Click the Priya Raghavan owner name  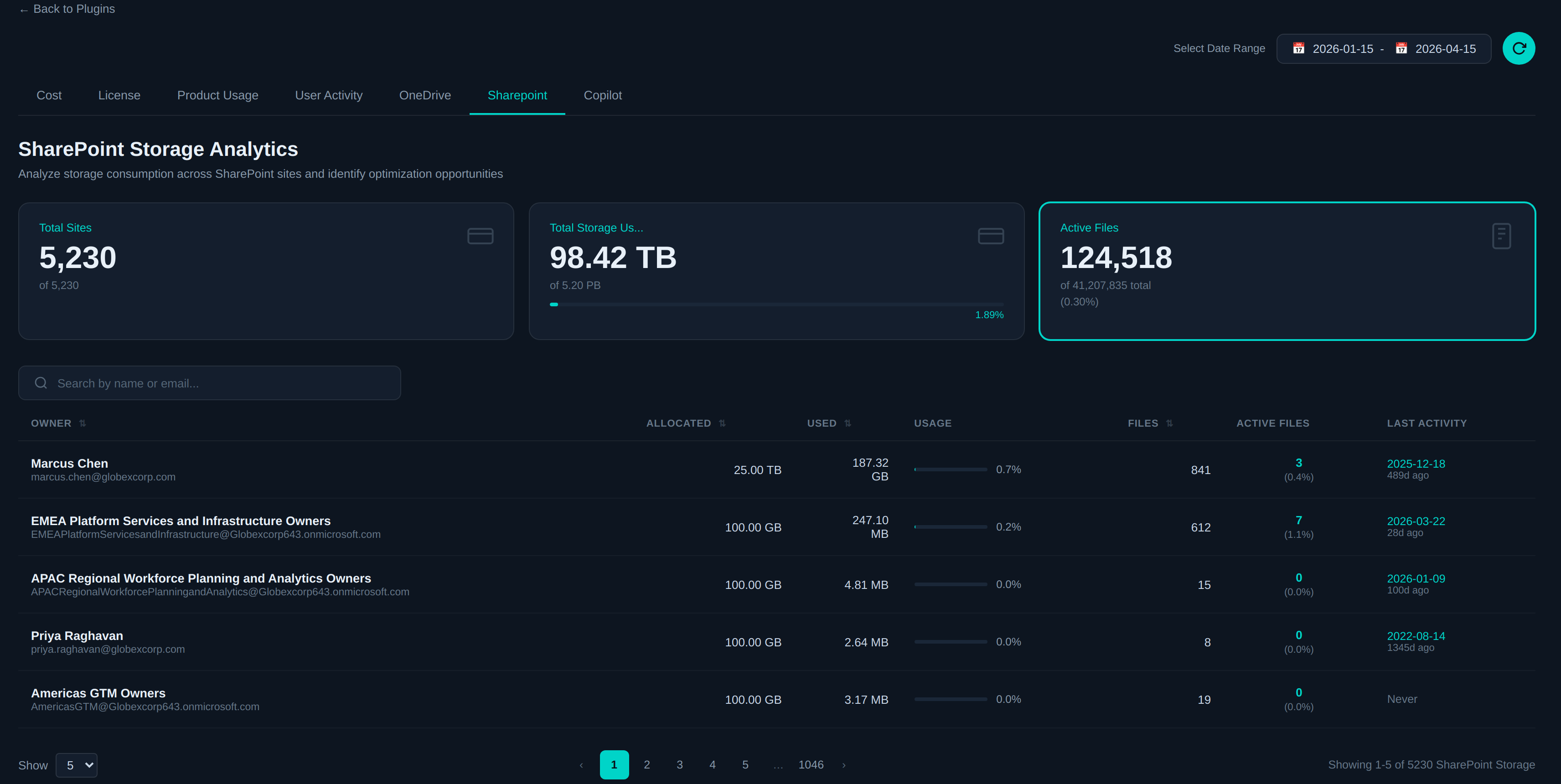click(77, 635)
